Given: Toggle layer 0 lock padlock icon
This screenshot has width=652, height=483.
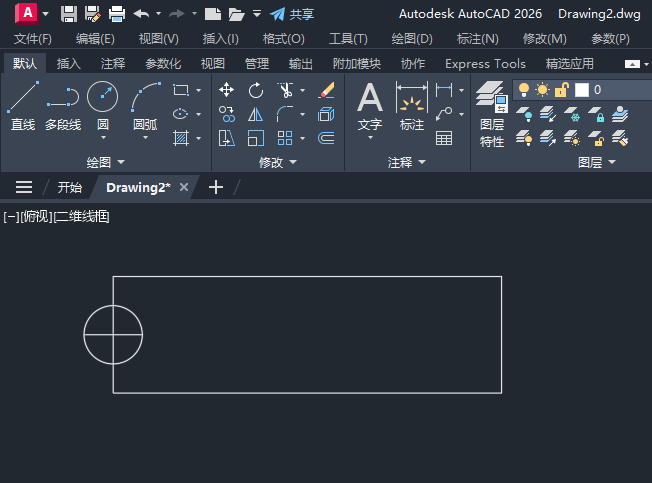Looking at the screenshot, I should click(561, 90).
